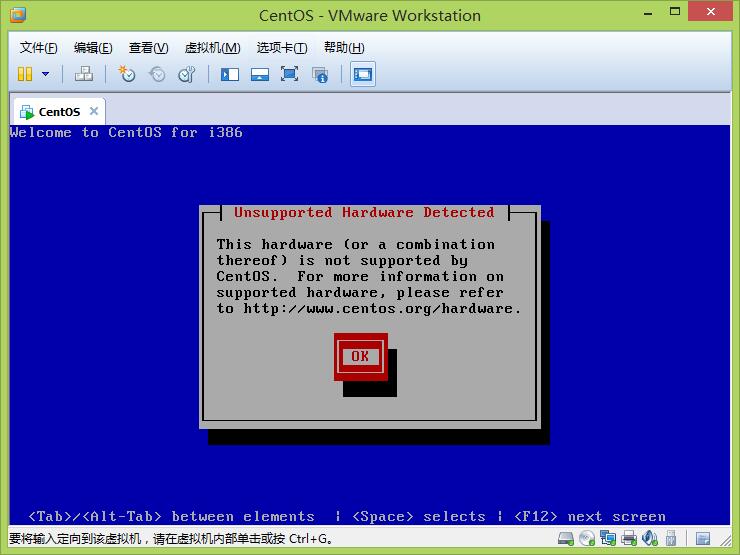Enter full screen mode
Image resolution: width=740 pixels, height=555 pixels.
(290, 74)
